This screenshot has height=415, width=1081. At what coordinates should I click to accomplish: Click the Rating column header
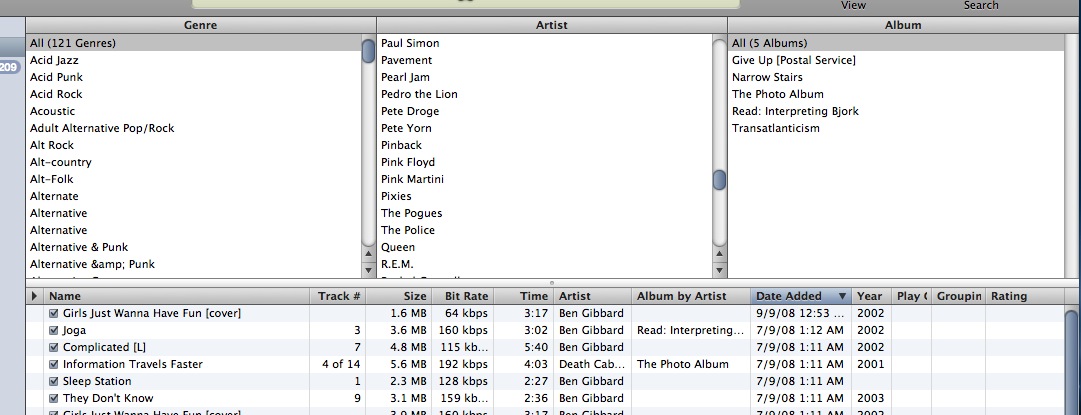(1024, 296)
